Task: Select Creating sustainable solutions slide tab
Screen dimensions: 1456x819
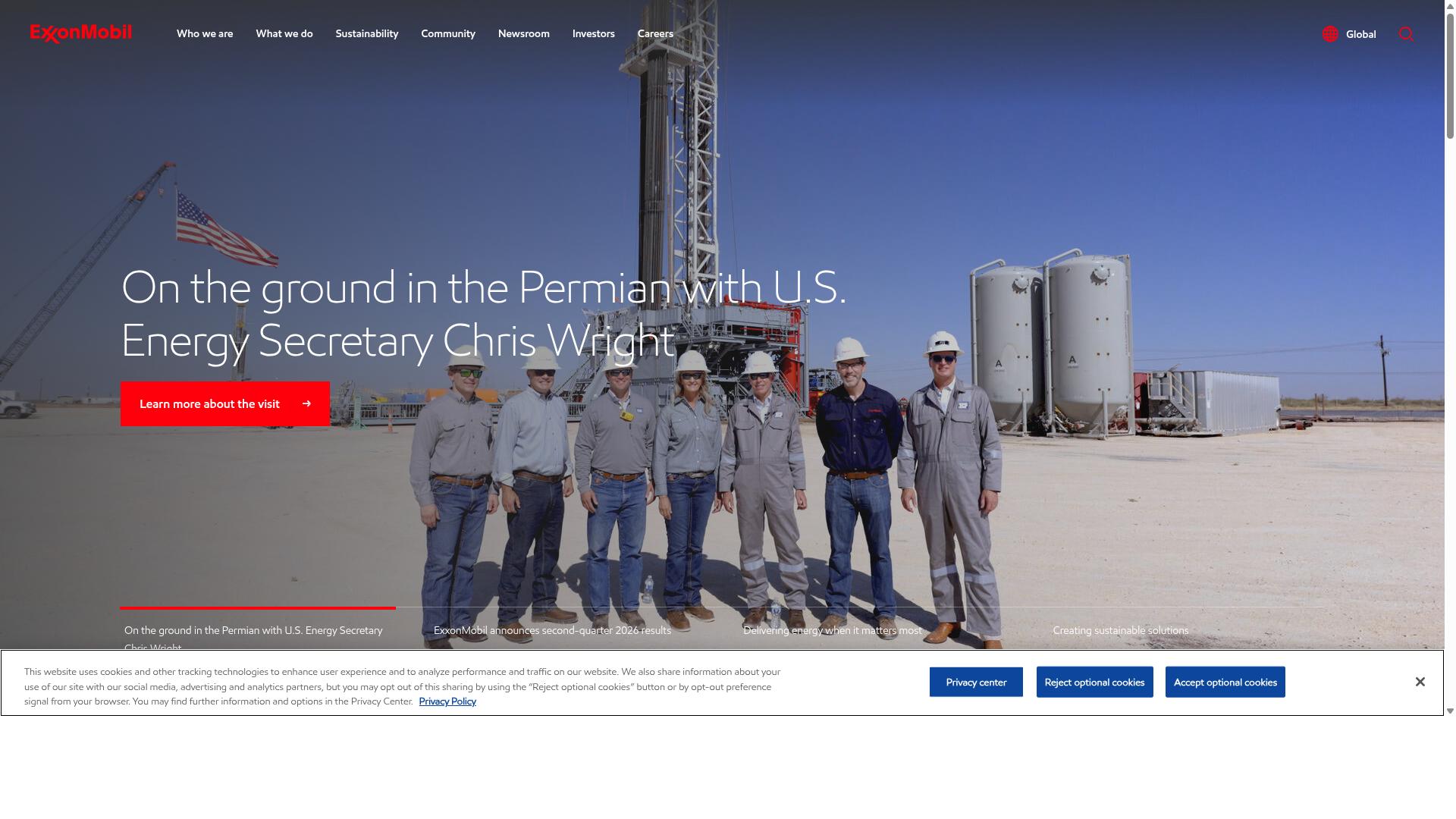Action: click(1120, 630)
